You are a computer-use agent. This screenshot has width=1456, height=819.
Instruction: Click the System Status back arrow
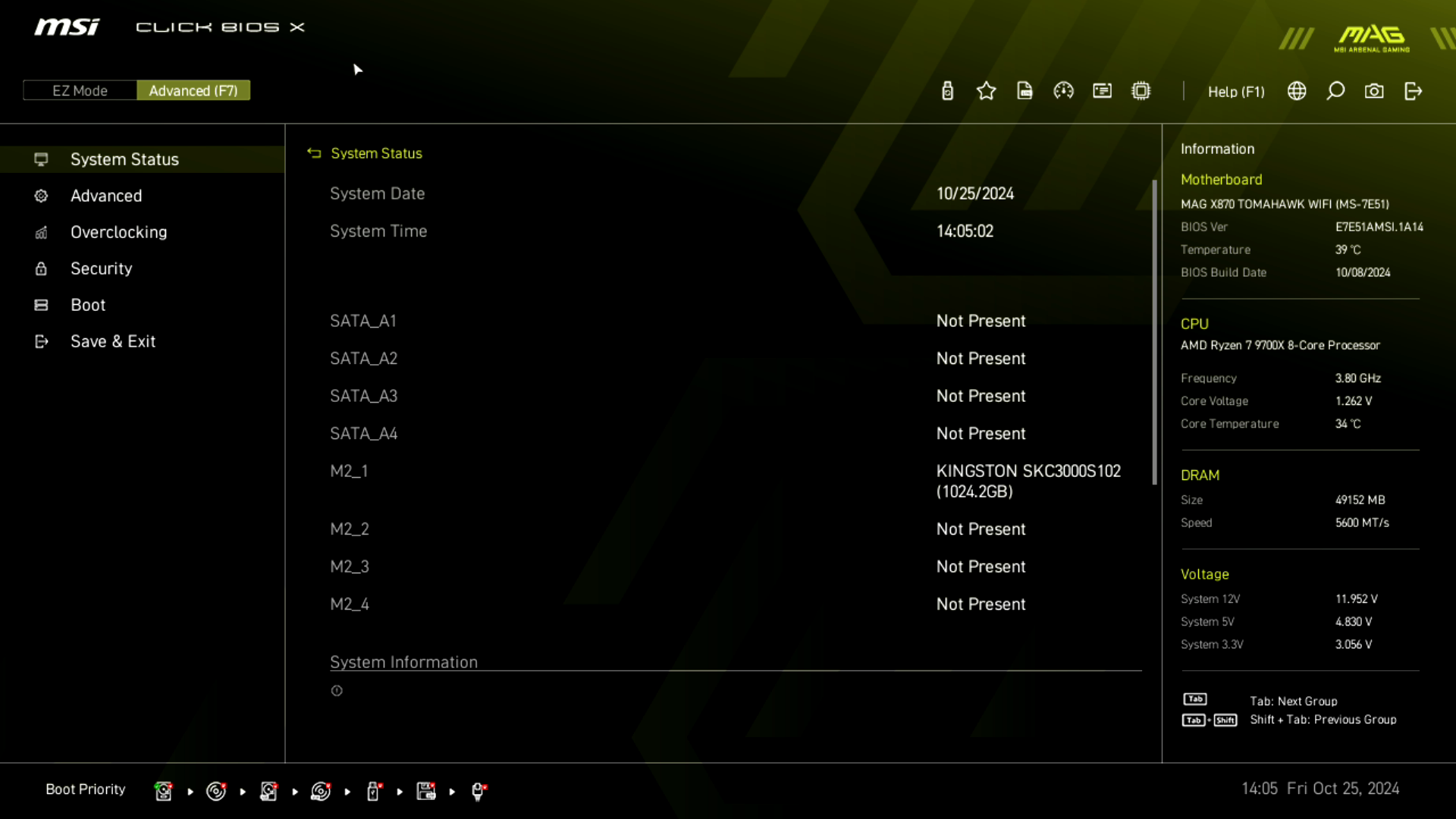(x=314, y=152)
